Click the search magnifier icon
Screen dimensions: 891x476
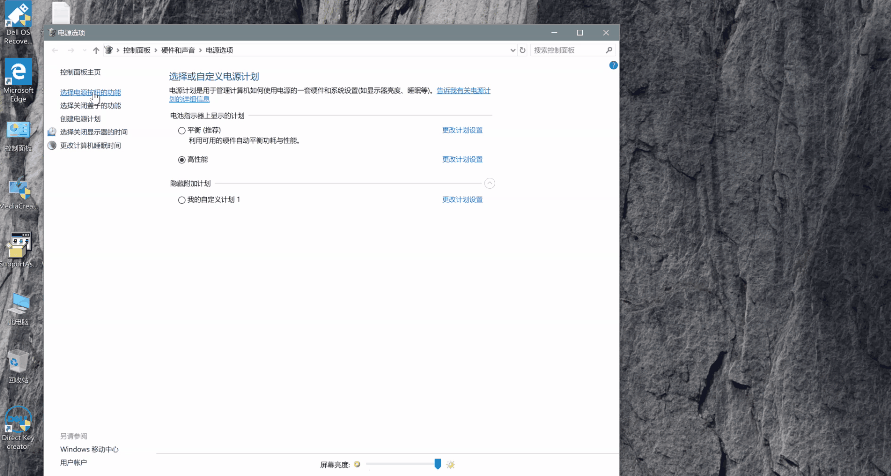[x=609, y=50]
